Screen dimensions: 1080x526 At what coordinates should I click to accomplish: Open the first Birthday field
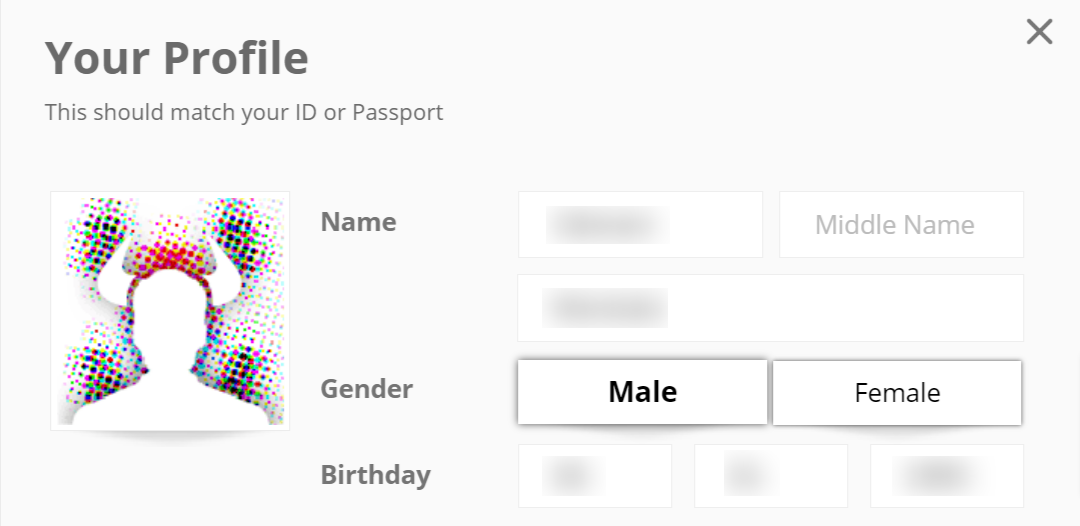(x=595, y=475)
